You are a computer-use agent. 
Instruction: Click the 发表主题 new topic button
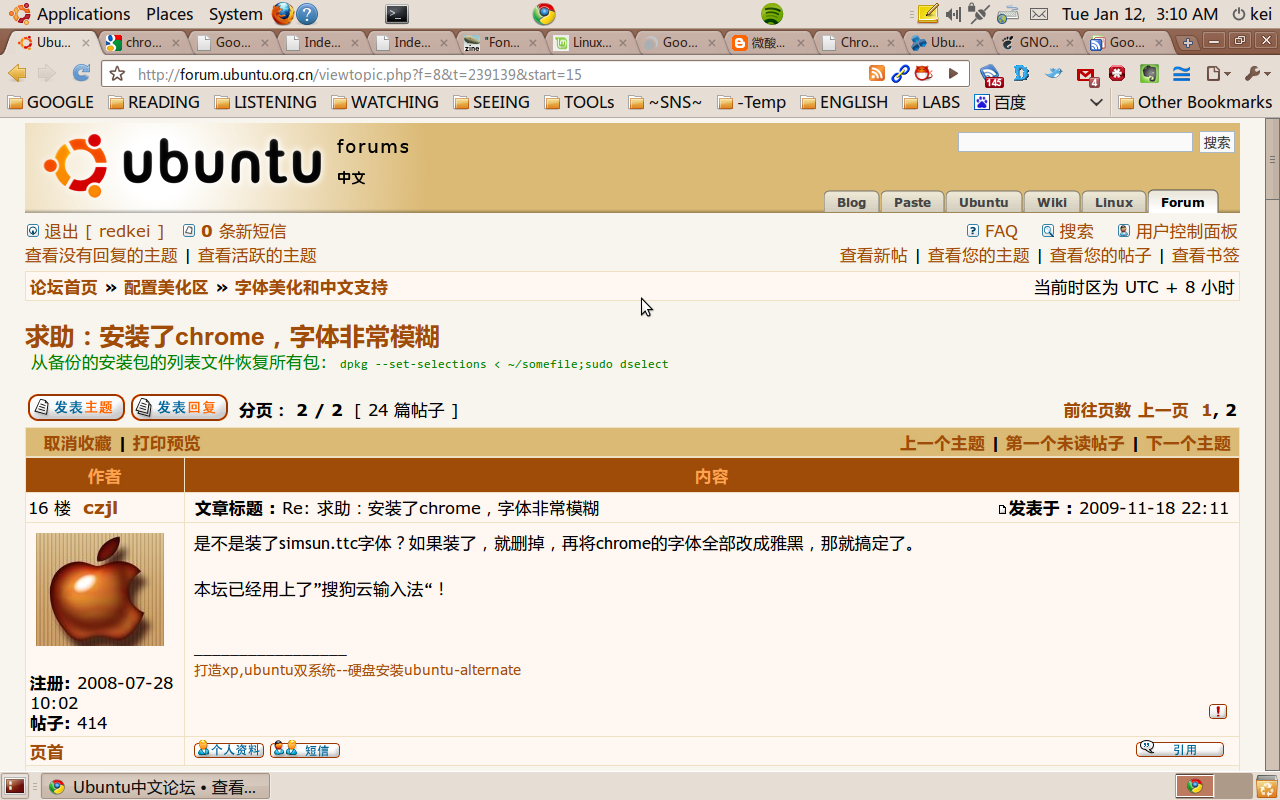(x=76, y=408)
